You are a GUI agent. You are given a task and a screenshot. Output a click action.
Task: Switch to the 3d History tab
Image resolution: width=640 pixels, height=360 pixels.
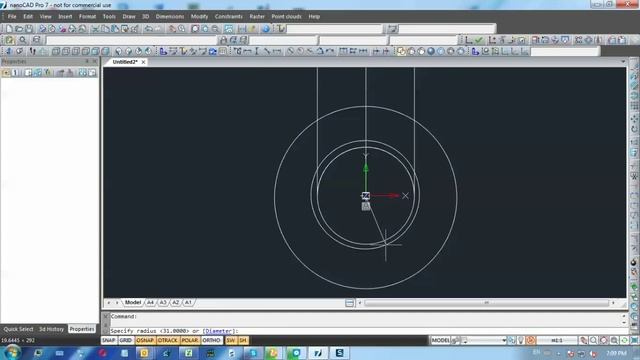pos(51,329)
